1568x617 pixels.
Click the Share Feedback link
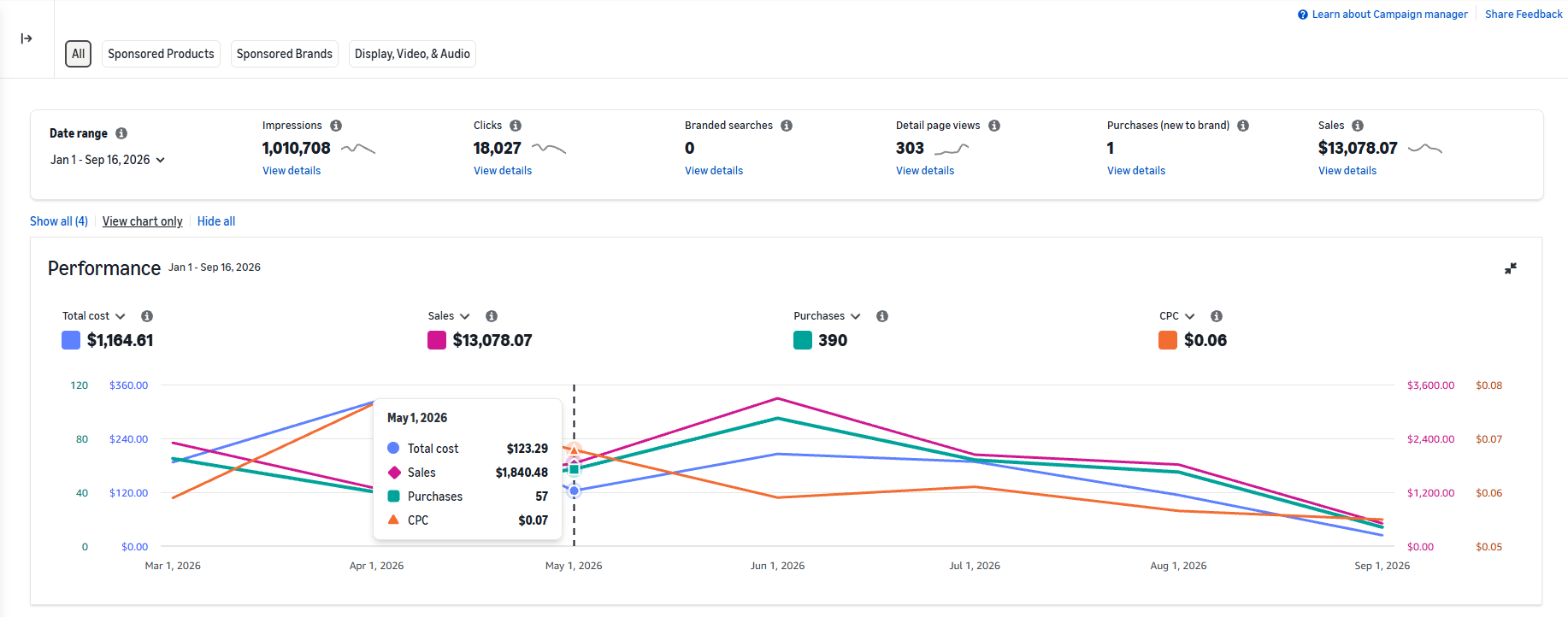point(1524,15)
